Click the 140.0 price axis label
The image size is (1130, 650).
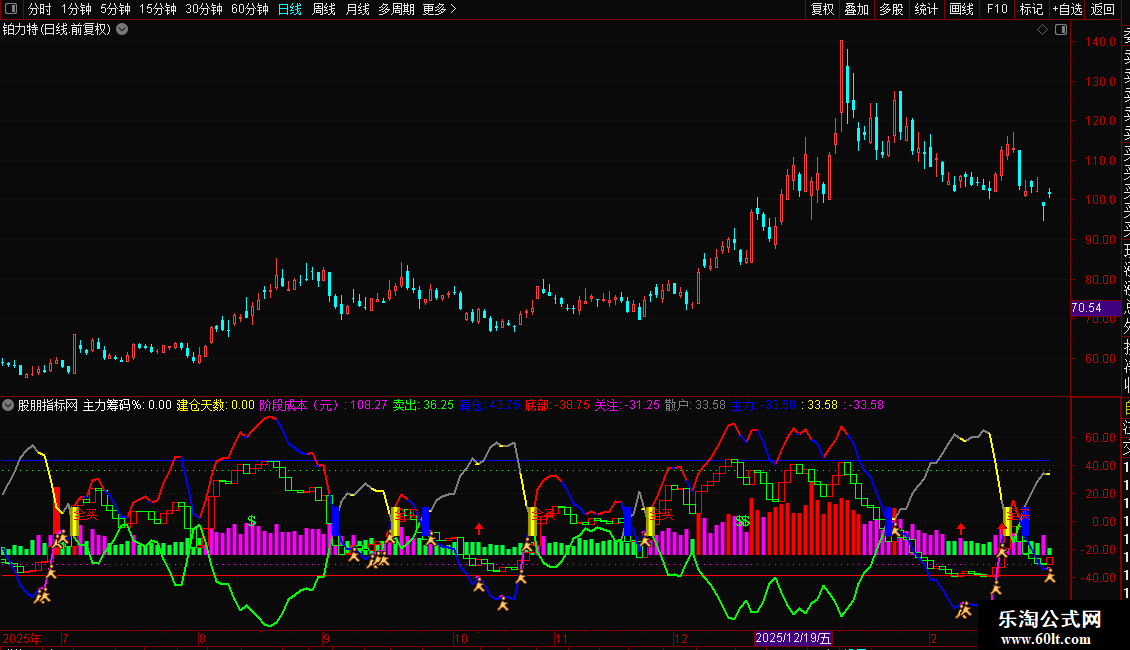[1100, 42]
